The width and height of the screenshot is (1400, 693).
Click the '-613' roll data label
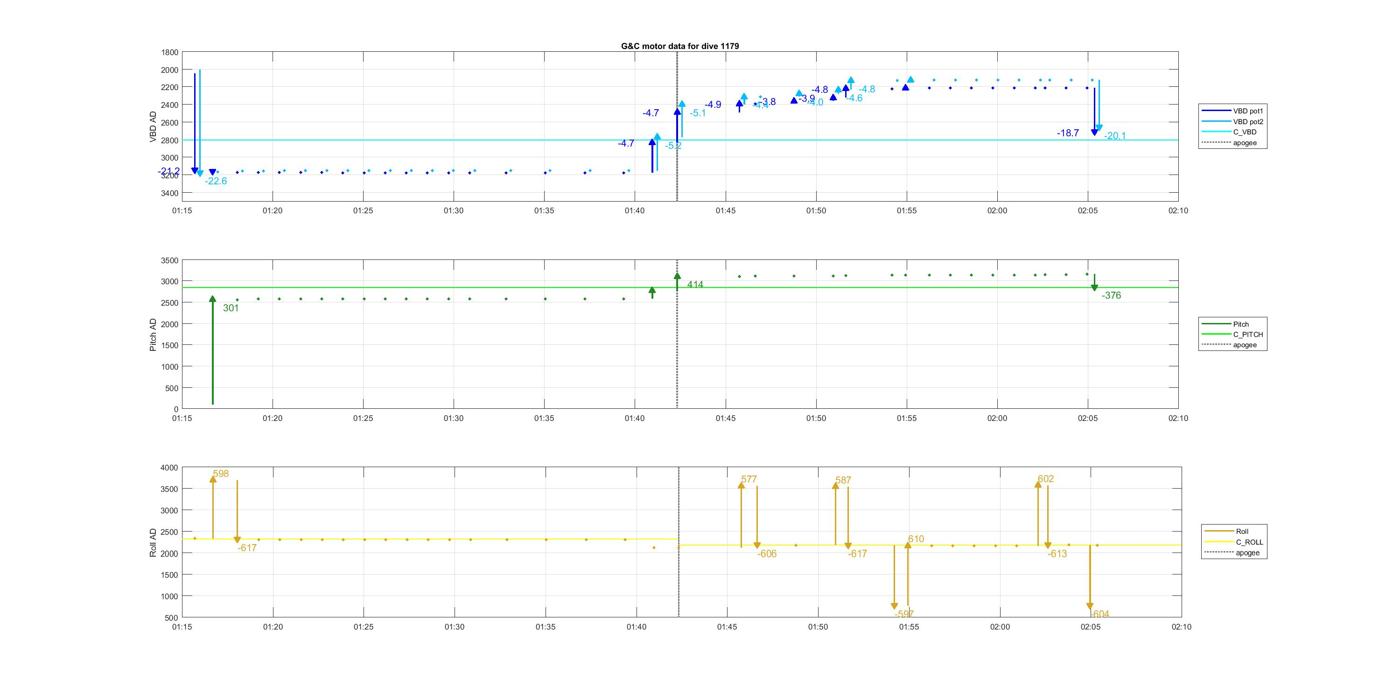tap(1057, 553)
